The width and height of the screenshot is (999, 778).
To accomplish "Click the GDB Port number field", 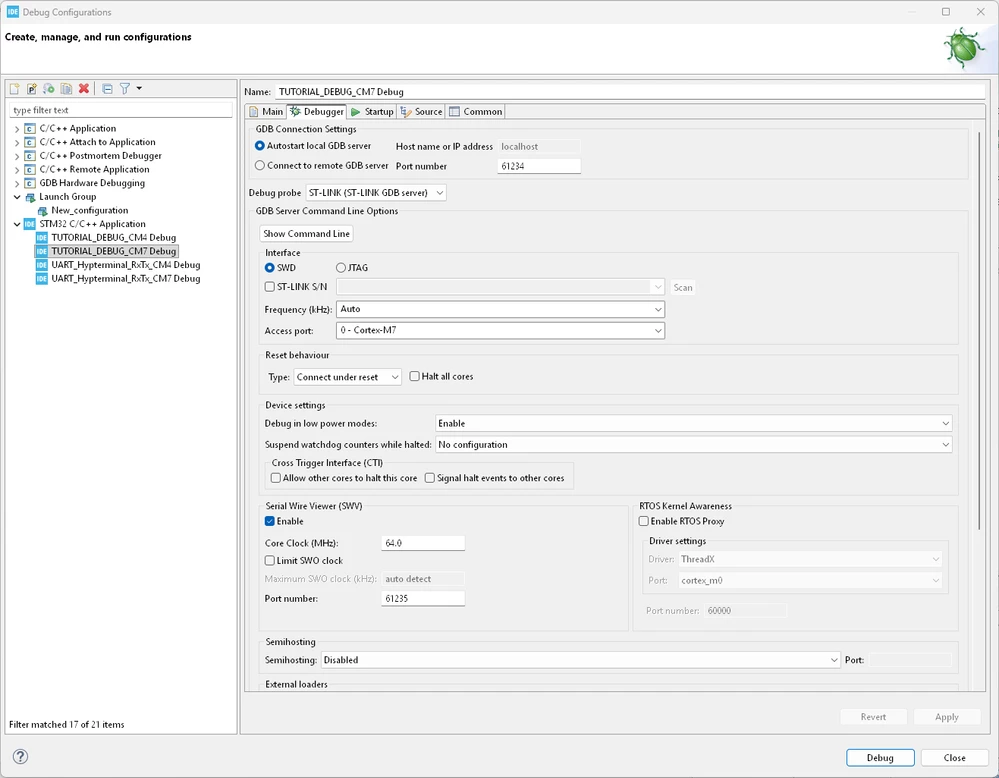I will pyautogui.click(x=539, y=166).
